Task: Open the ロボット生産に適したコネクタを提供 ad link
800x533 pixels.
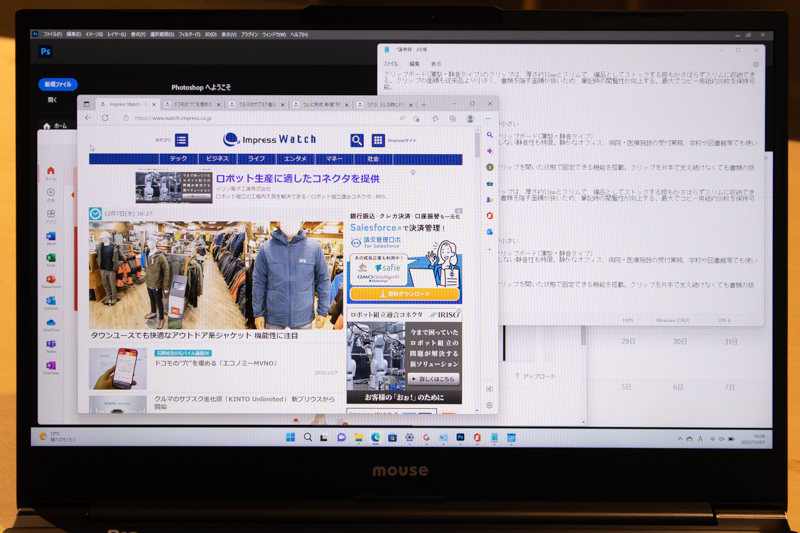Action: coord(297,179)
